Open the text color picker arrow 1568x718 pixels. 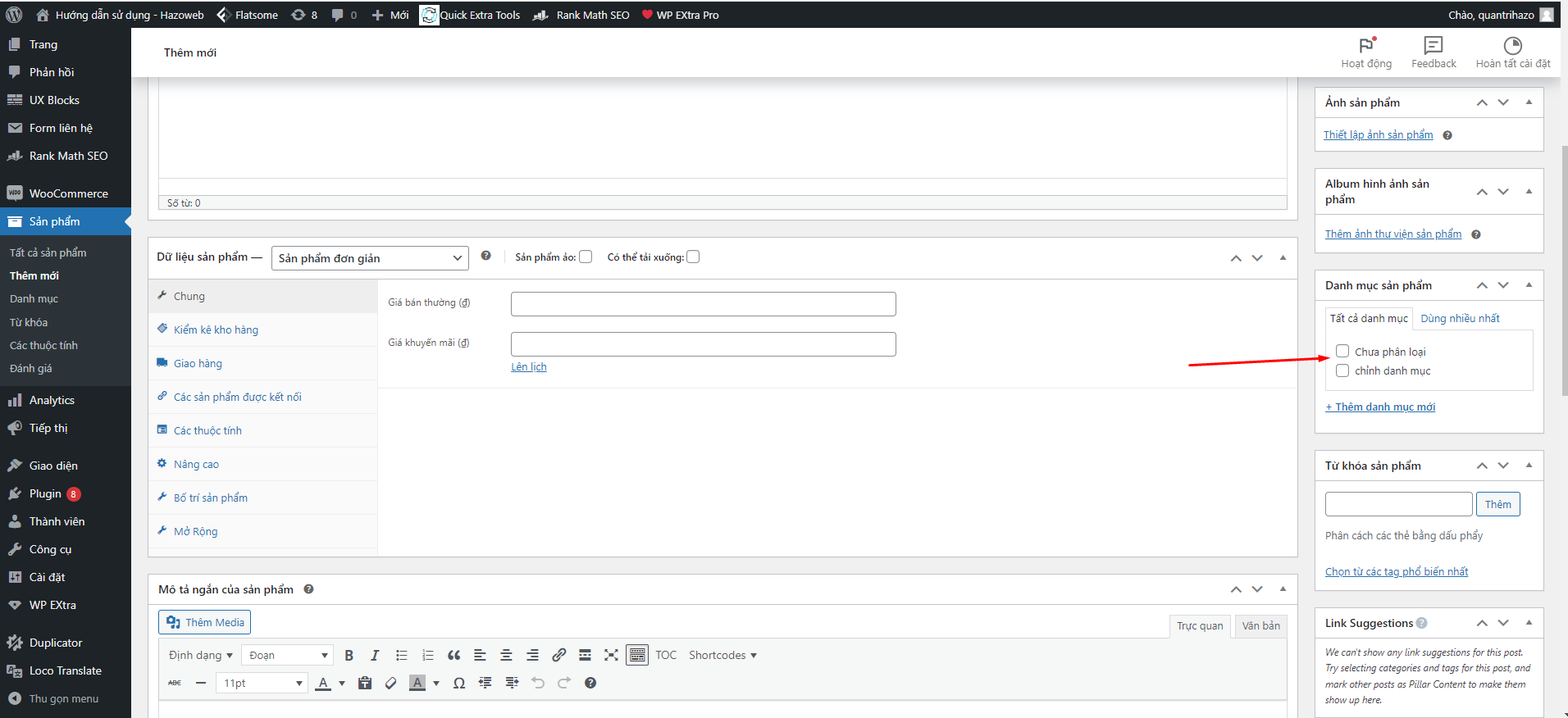pyautogui.click(x=342, y=683)
